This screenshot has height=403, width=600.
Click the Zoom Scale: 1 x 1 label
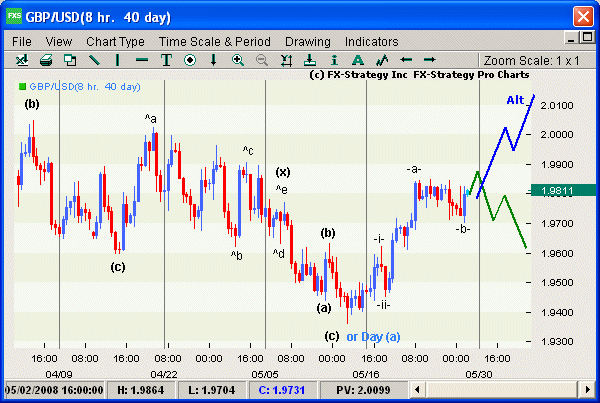pos(532,60)
